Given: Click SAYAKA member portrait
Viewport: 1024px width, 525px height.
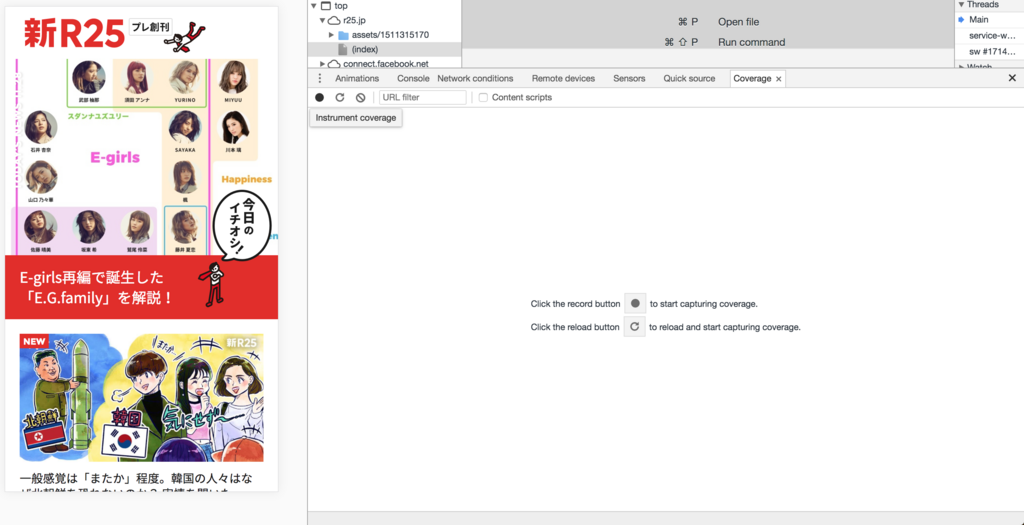Looking at the screenshot, I should 185,127.
